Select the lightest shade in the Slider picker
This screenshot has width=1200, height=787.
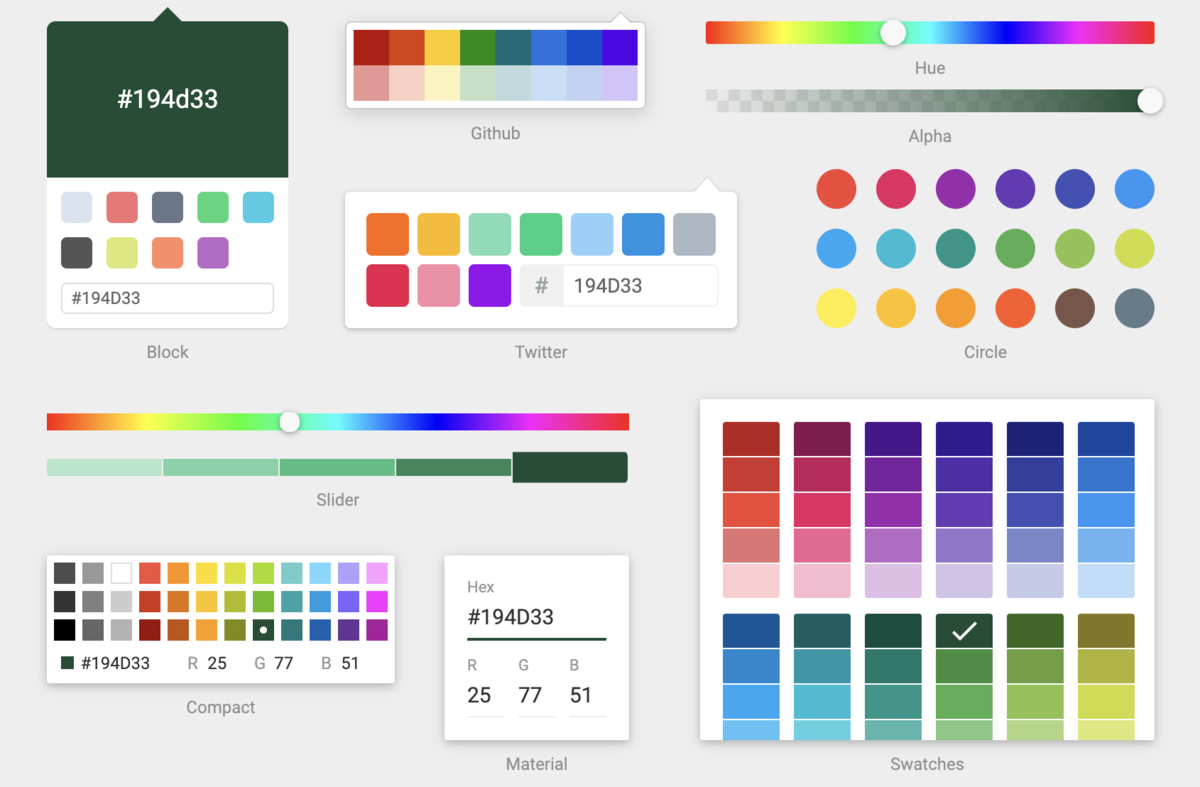(103, 467)
